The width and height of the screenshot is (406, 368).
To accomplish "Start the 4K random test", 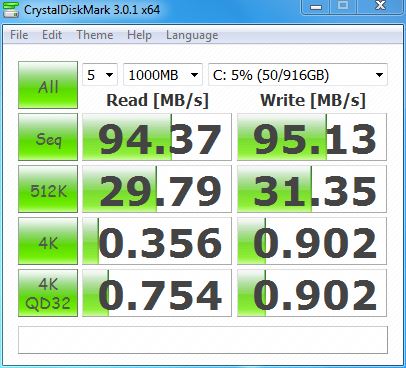I will (48, 241).
